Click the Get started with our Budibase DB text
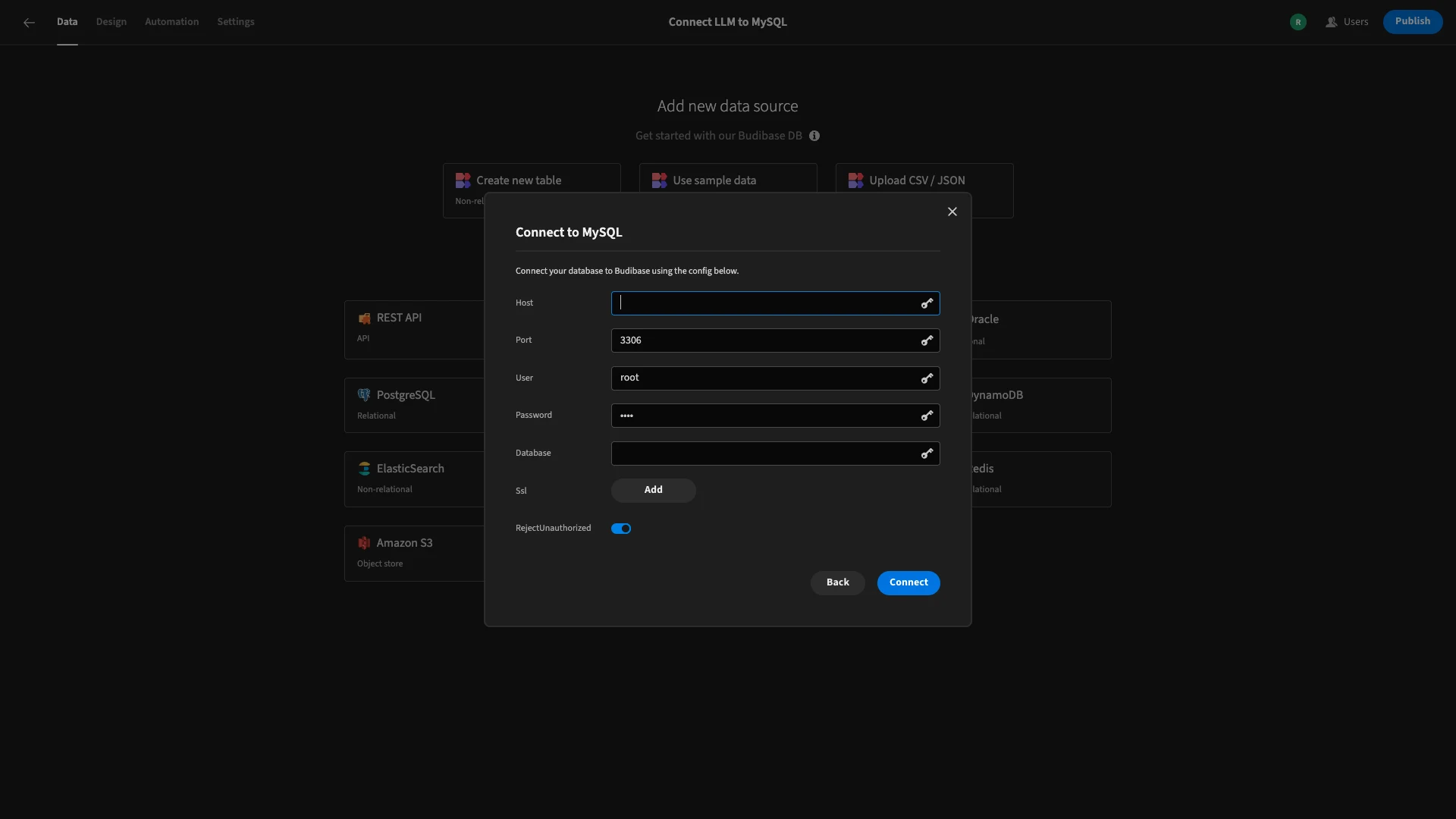The image size is (1456, 819). pyautogui.click(x=718, y=136)
